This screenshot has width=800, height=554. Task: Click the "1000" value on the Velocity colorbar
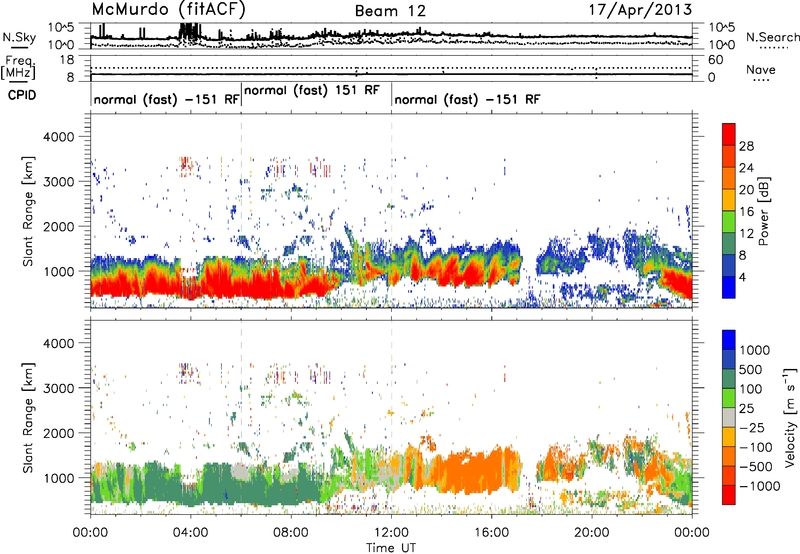(755, 350)
